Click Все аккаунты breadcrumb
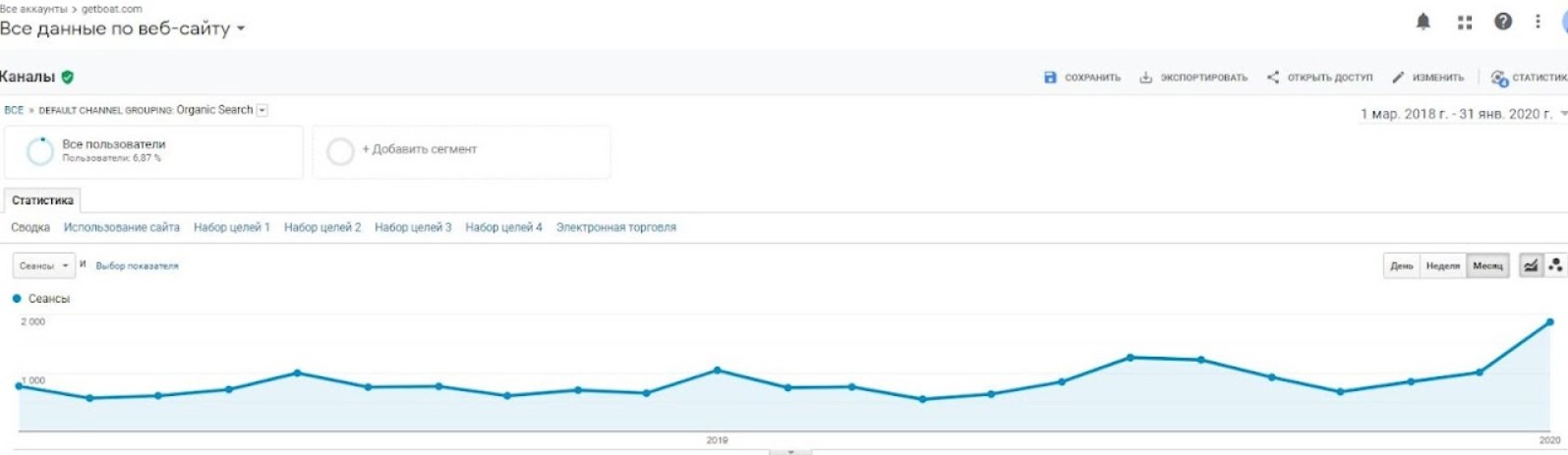This screenshot has width=1568, height=455. point(33,9)
